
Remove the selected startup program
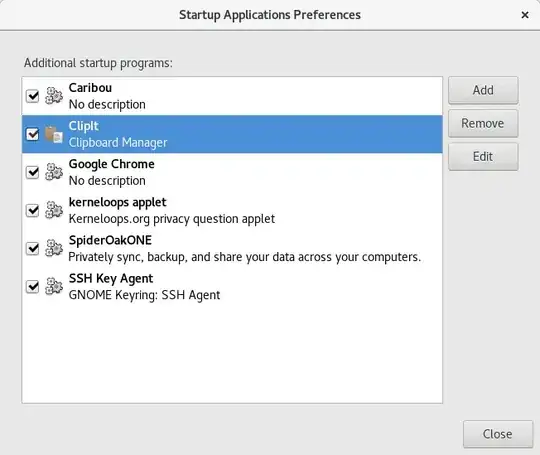coord(483,123)
